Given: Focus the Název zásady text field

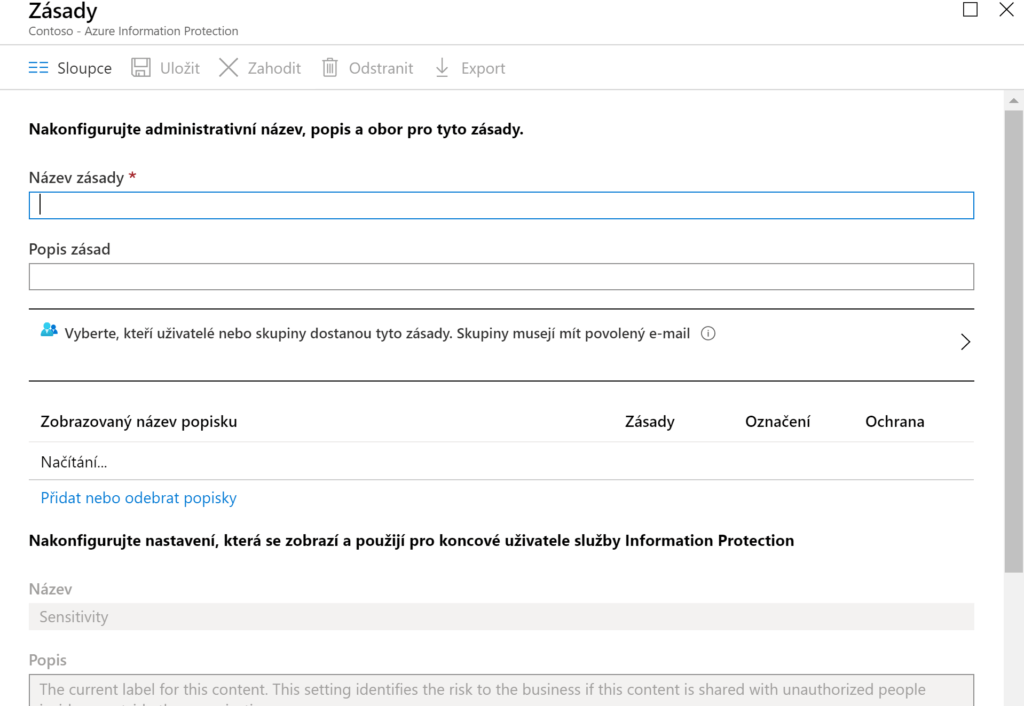Looking at the screenshot, I should pyautogui.click(x=501, y=205).
